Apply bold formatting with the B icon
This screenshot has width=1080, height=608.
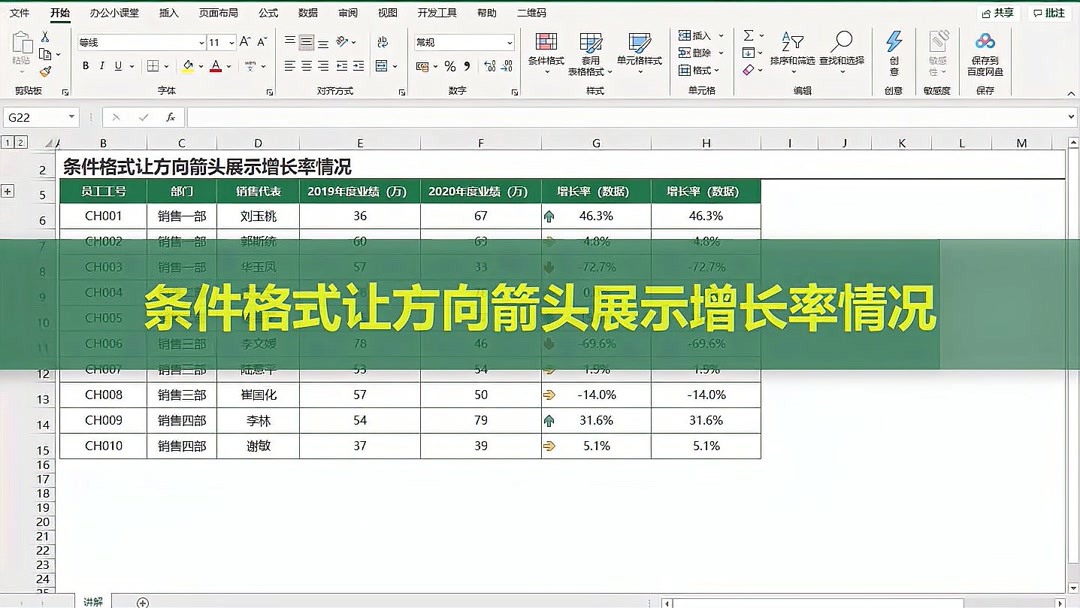(x=86, y=66)
